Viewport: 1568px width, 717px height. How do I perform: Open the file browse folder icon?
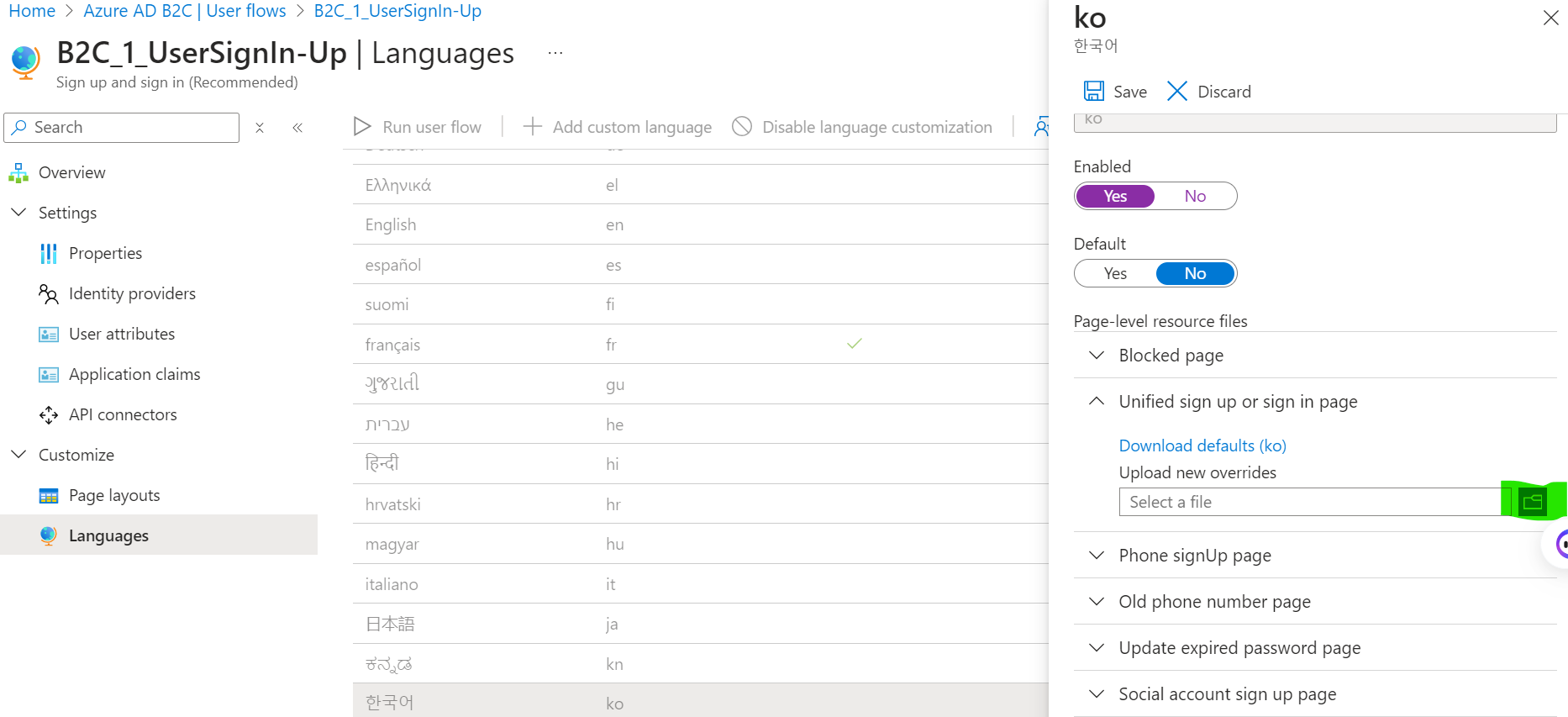point(1533,502)
